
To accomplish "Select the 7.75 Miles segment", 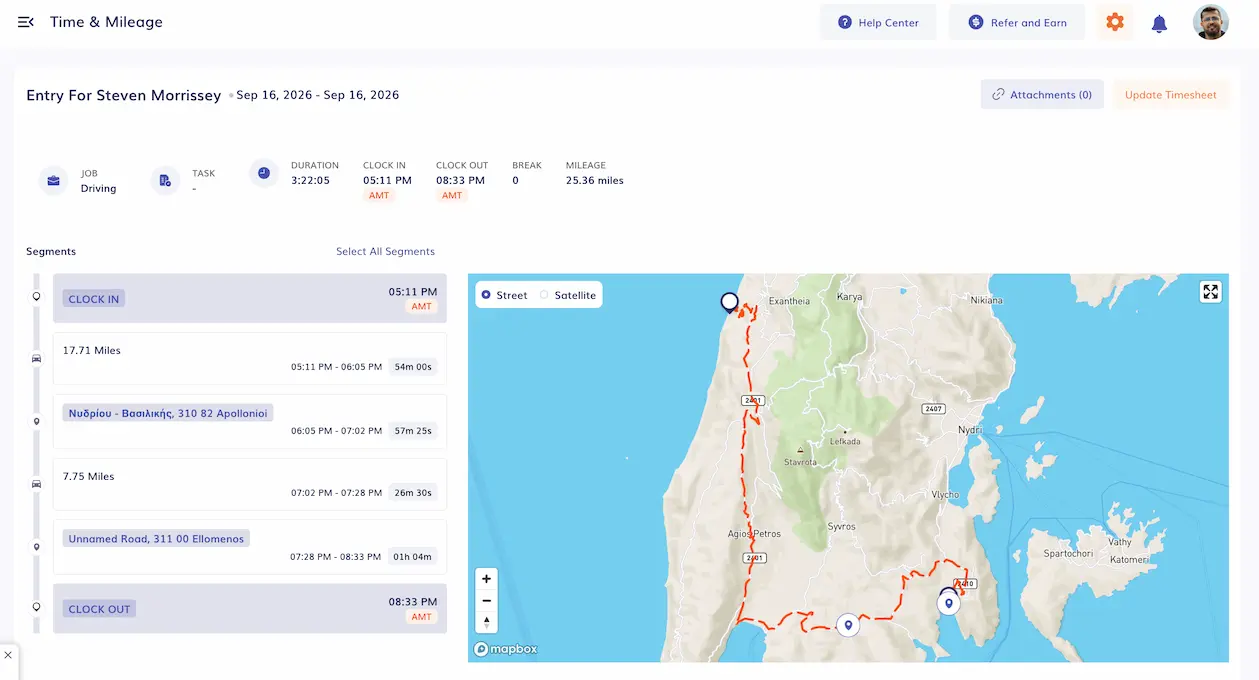I will [250, 484].
